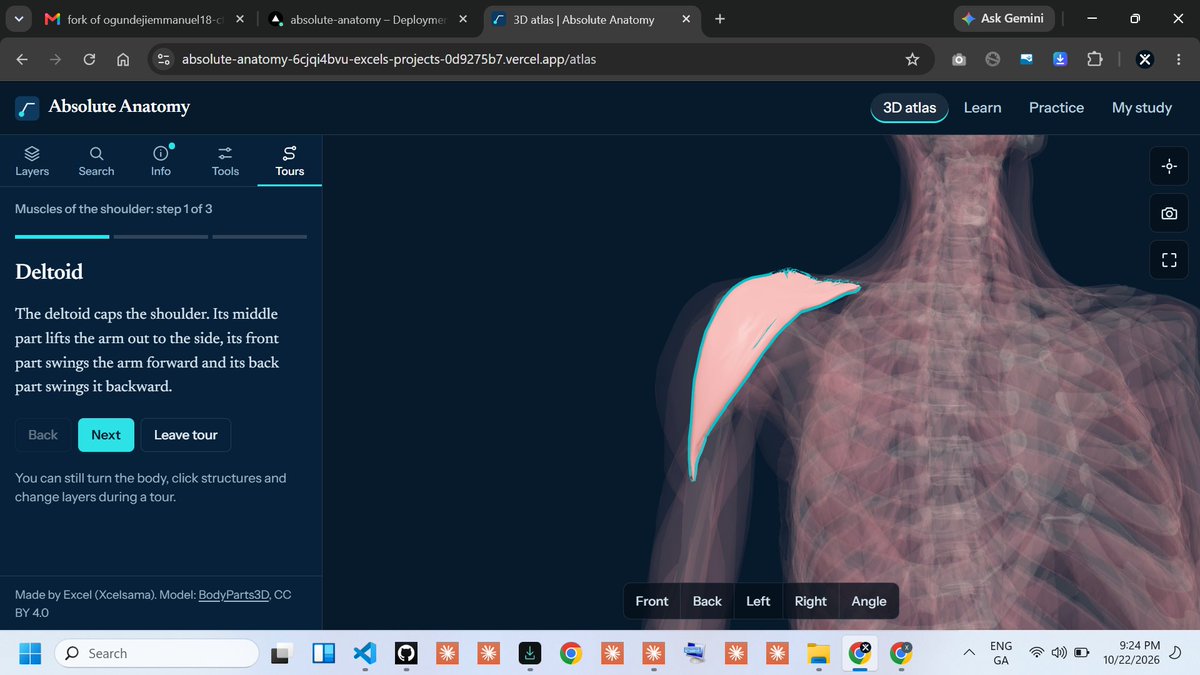This screenshot has height=675, width=1200.
Task: Open the Info panel
Action: pos(161,161)
